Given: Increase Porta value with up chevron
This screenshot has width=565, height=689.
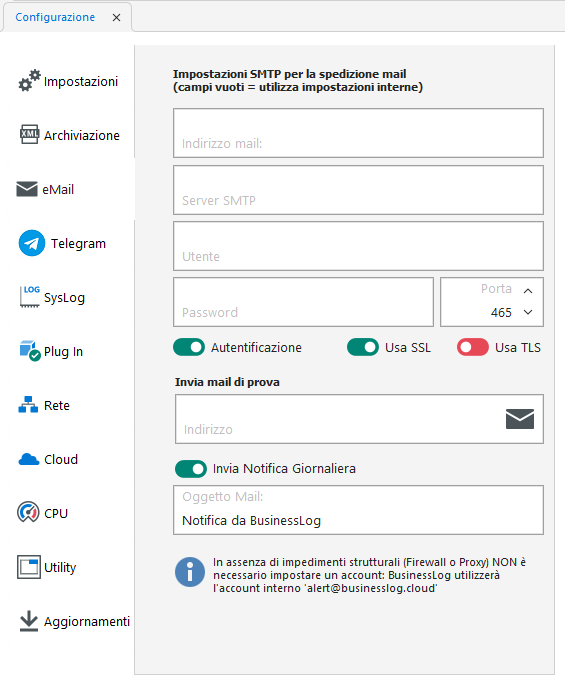Looking at the screenshot, I should tap(528, 291).
